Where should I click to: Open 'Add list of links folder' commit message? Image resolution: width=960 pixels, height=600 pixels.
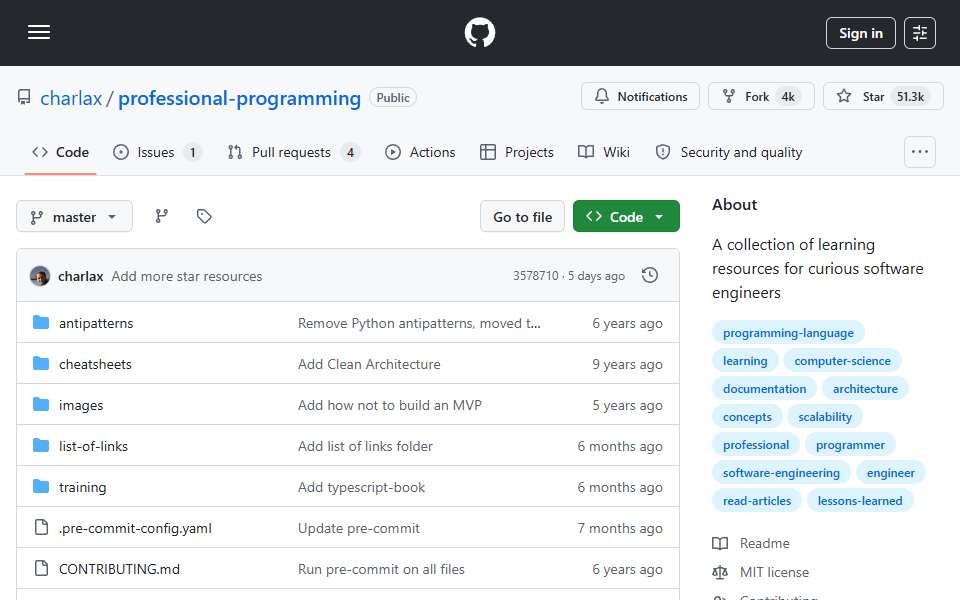click(366, 446)
